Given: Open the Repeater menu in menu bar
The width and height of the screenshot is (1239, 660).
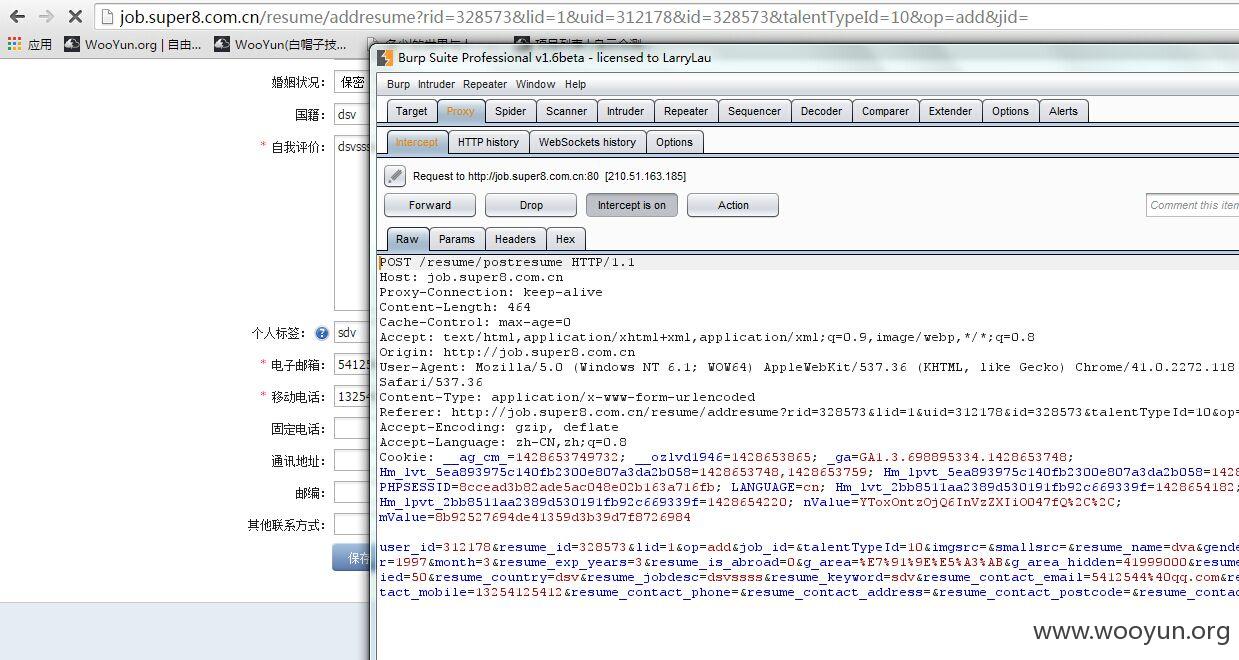Looking at the screenshot, I should (x=485, y=84).
